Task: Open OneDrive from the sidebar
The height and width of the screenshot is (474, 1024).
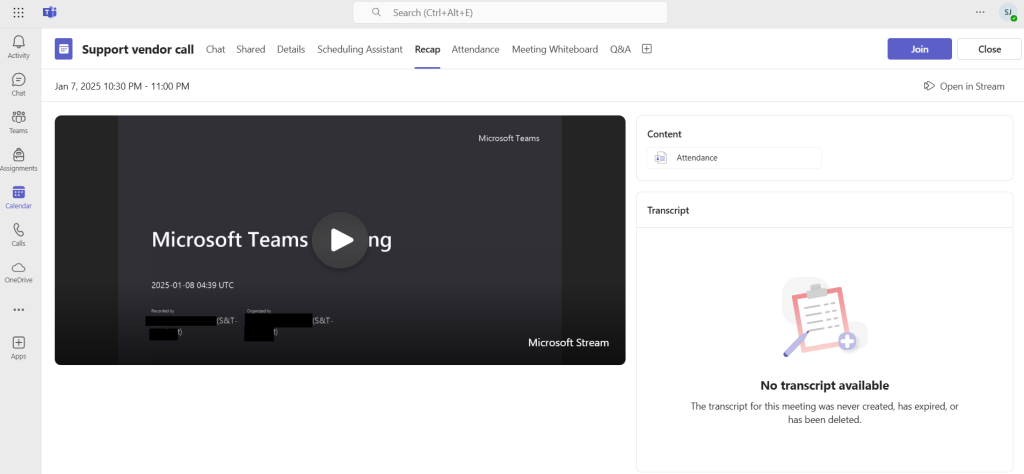Action: [18, 272]
